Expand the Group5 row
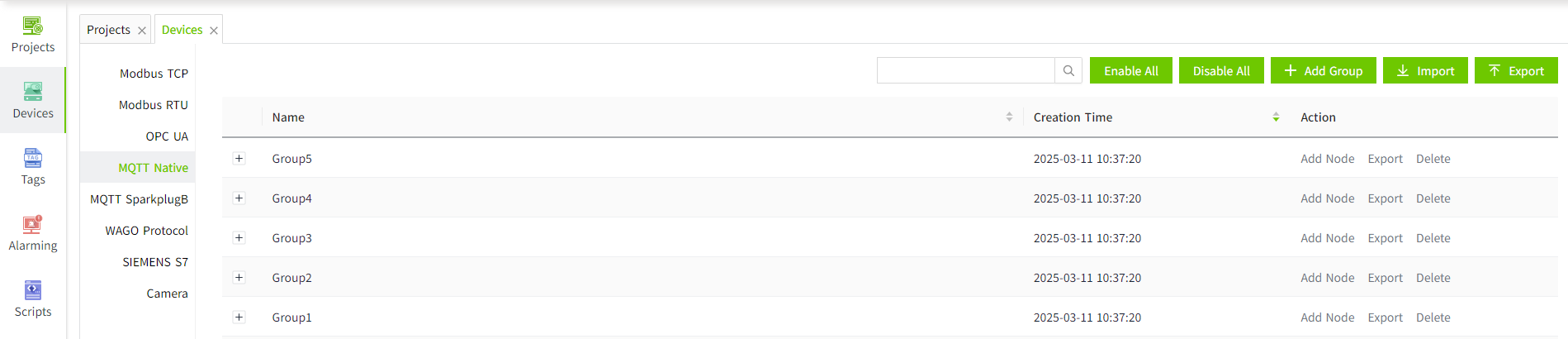1568x339 pixels. pos(239,159)
